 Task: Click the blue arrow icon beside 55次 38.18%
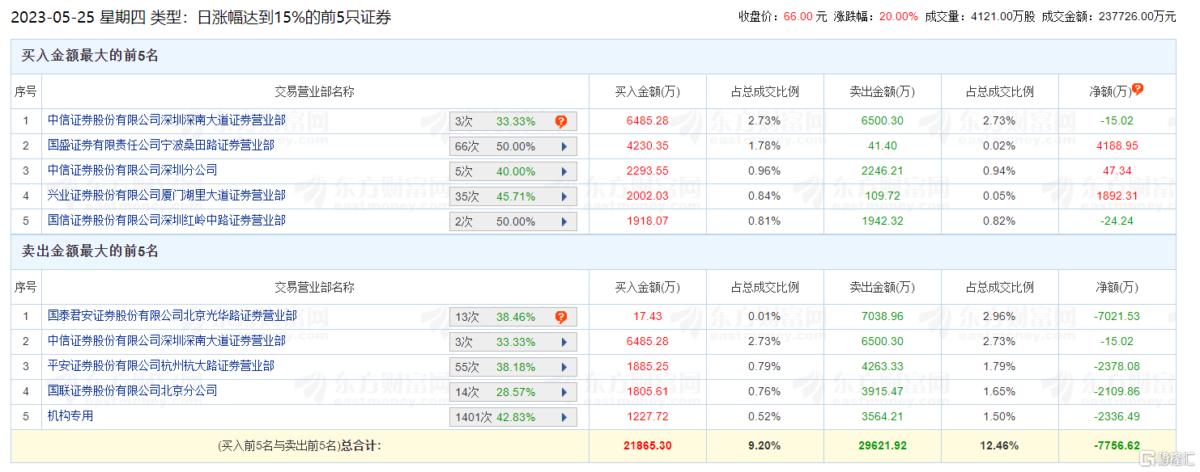(x=564, y=366)
